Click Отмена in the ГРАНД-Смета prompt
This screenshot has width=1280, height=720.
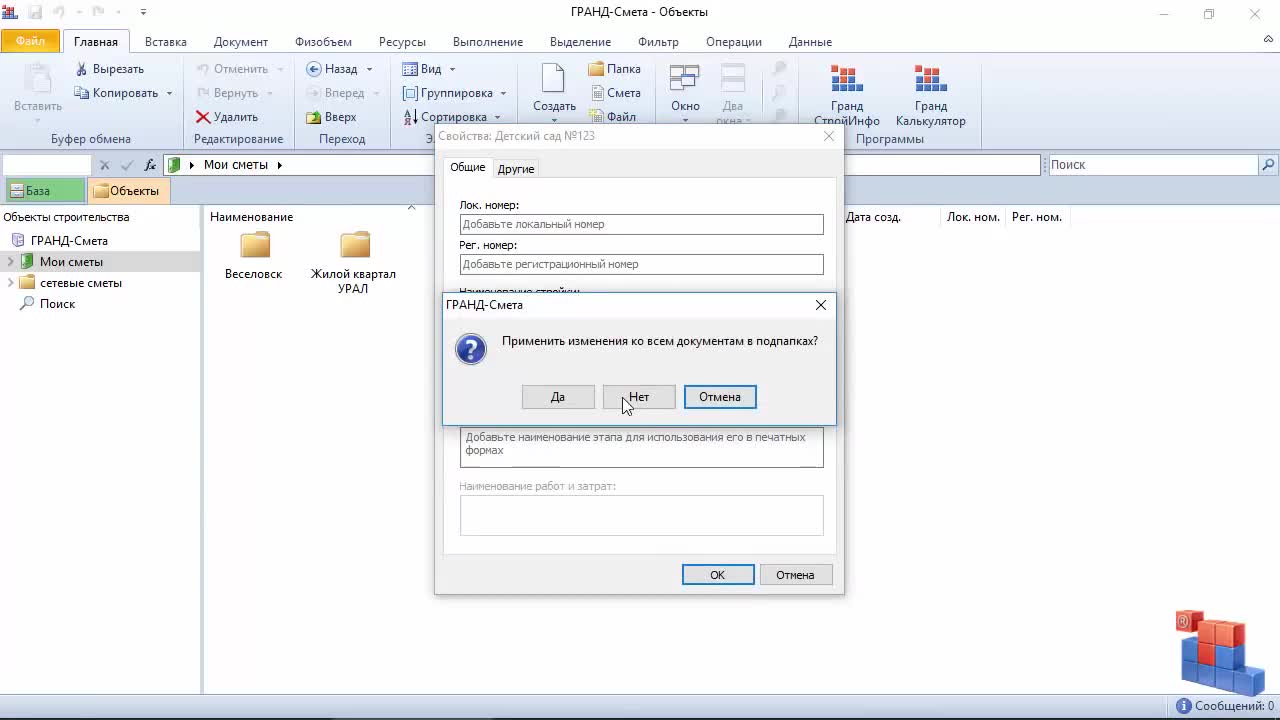(720, 397)
